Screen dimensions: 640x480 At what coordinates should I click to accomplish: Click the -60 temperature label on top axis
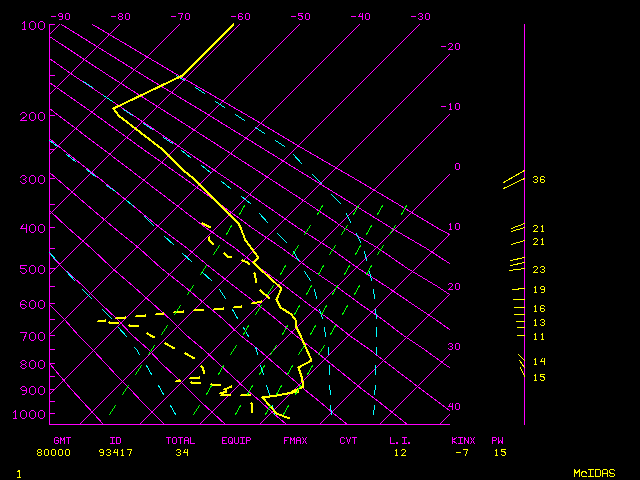(x=239, y=16)
